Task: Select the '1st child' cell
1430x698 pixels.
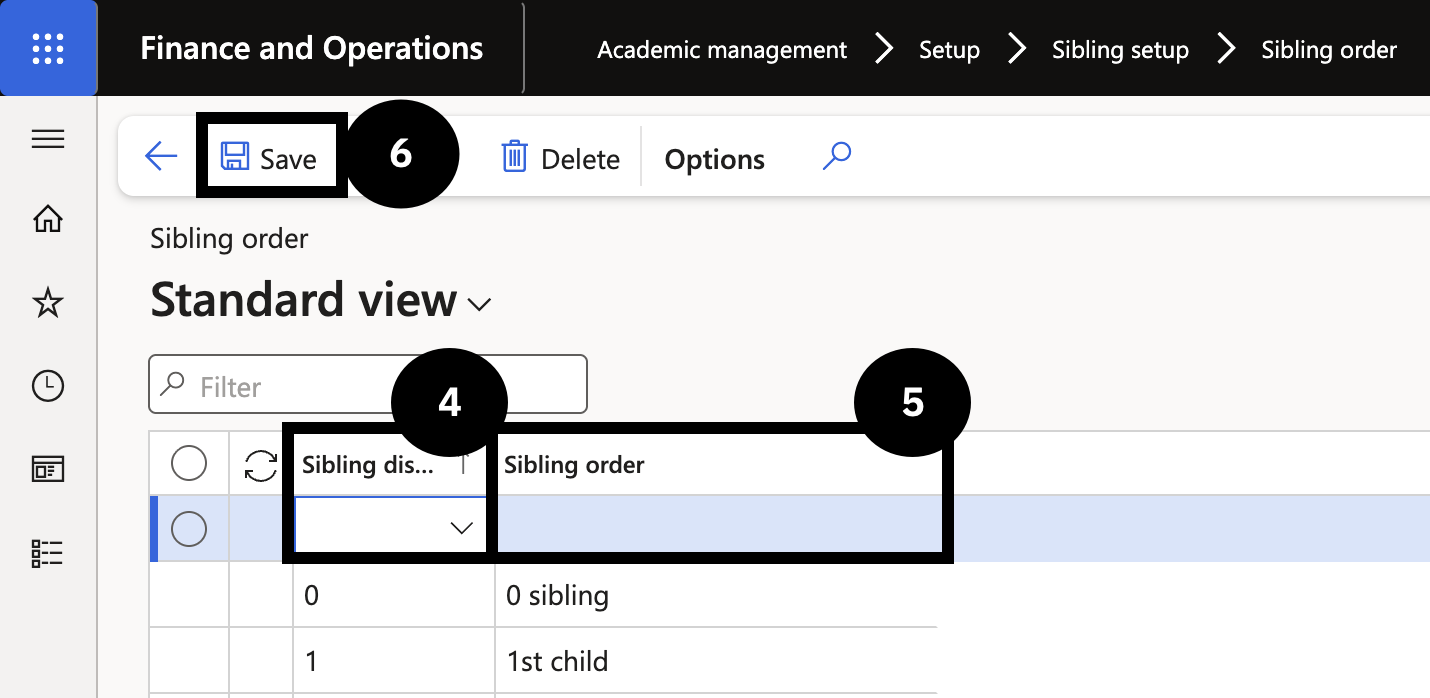Action: click(x=716, y=661)
